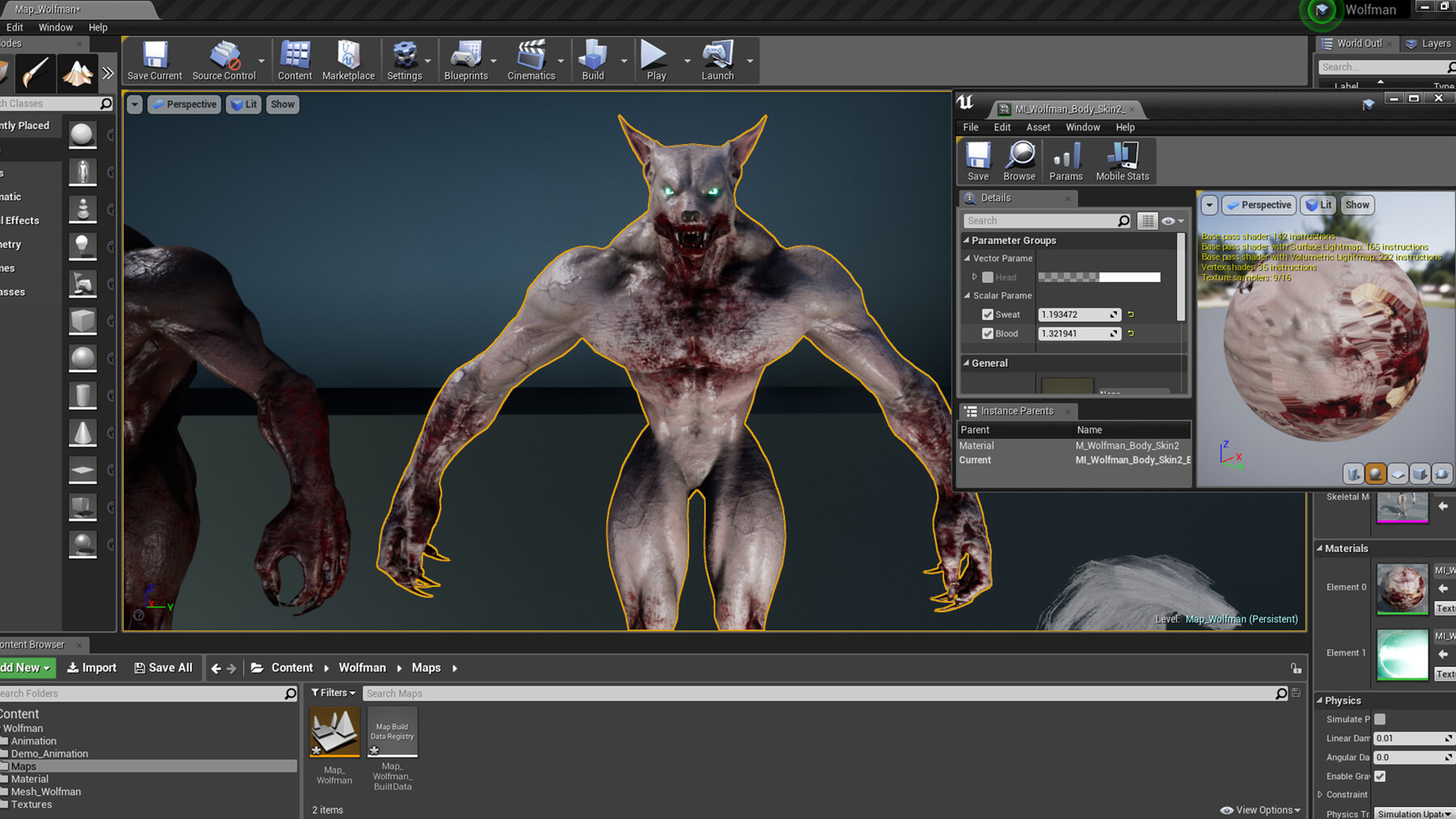
Task: Select cube preview shape in material preview
Action: click(x=1419, y=474)
